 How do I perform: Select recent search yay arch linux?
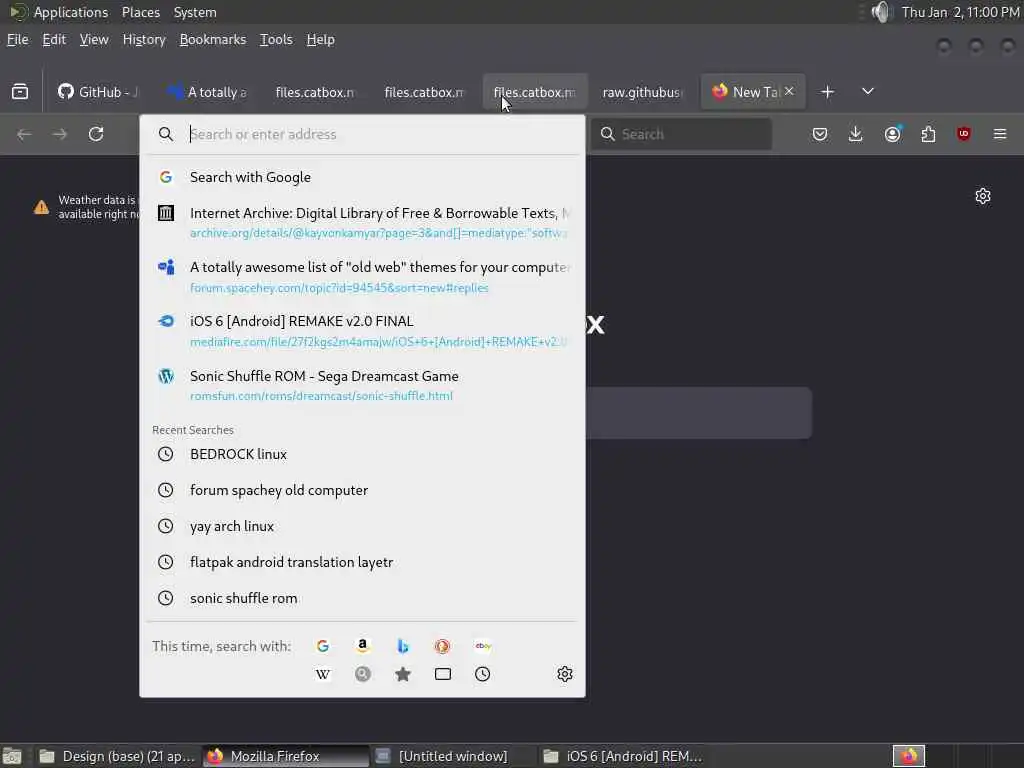coord(362,526)
